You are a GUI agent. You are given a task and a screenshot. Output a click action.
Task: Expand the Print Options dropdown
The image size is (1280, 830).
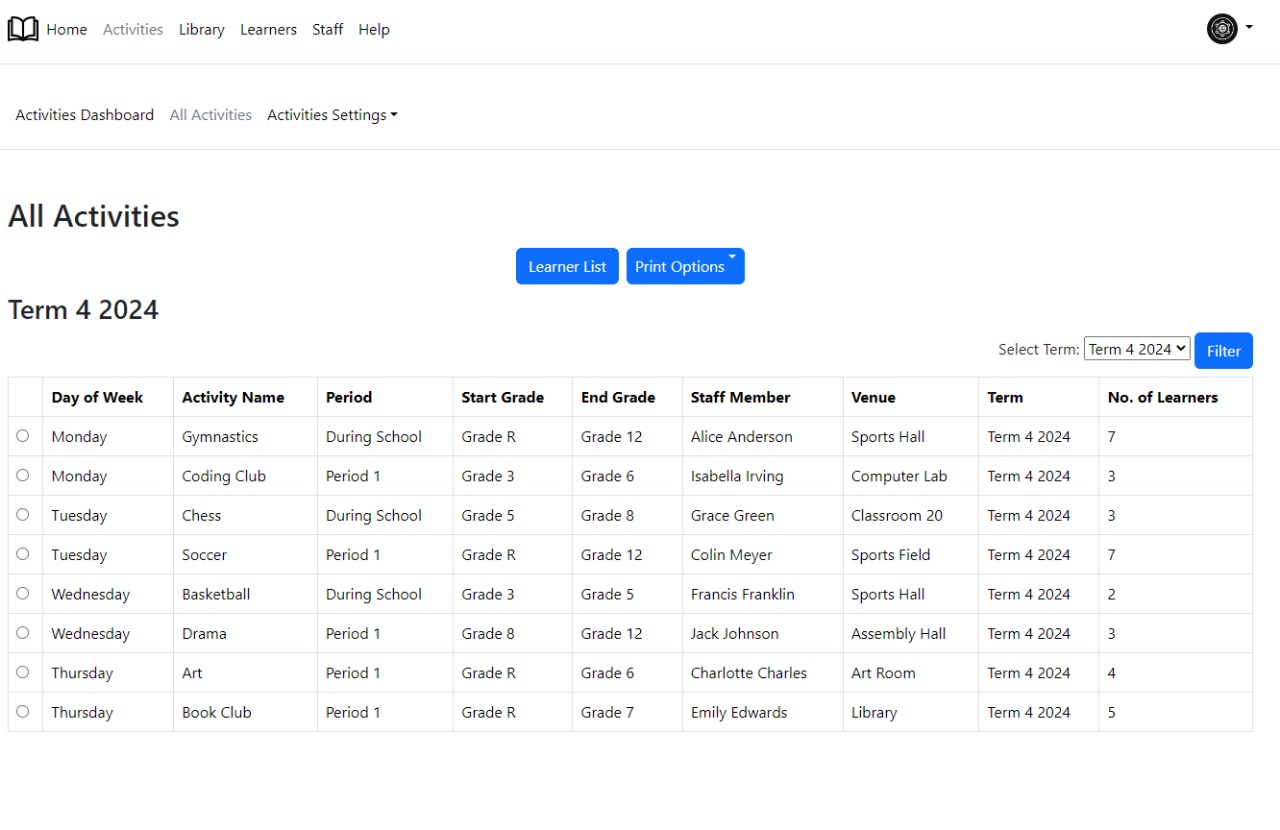click(685, 266)
